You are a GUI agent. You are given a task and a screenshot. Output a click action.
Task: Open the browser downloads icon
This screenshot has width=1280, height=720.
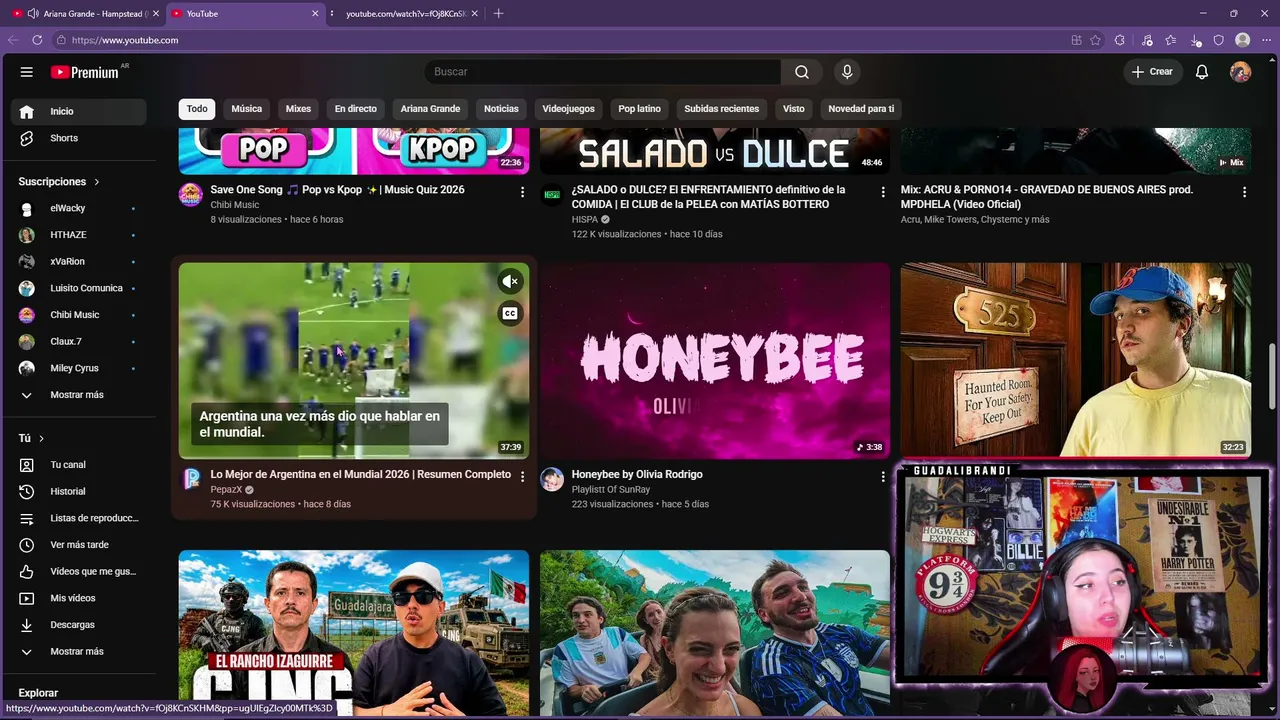pos(1196,40)
